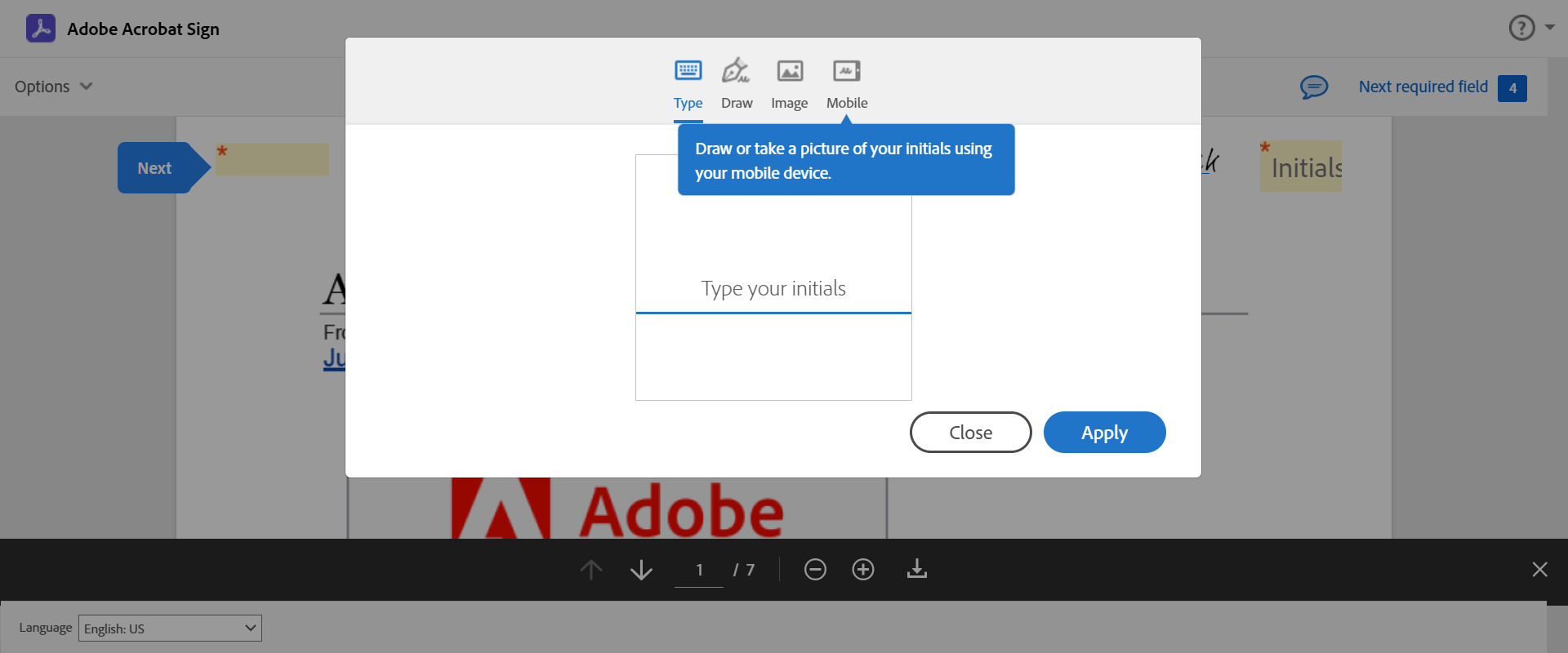Go to previous page with up arrow
1568x653 pixels.
coord(591,569)
